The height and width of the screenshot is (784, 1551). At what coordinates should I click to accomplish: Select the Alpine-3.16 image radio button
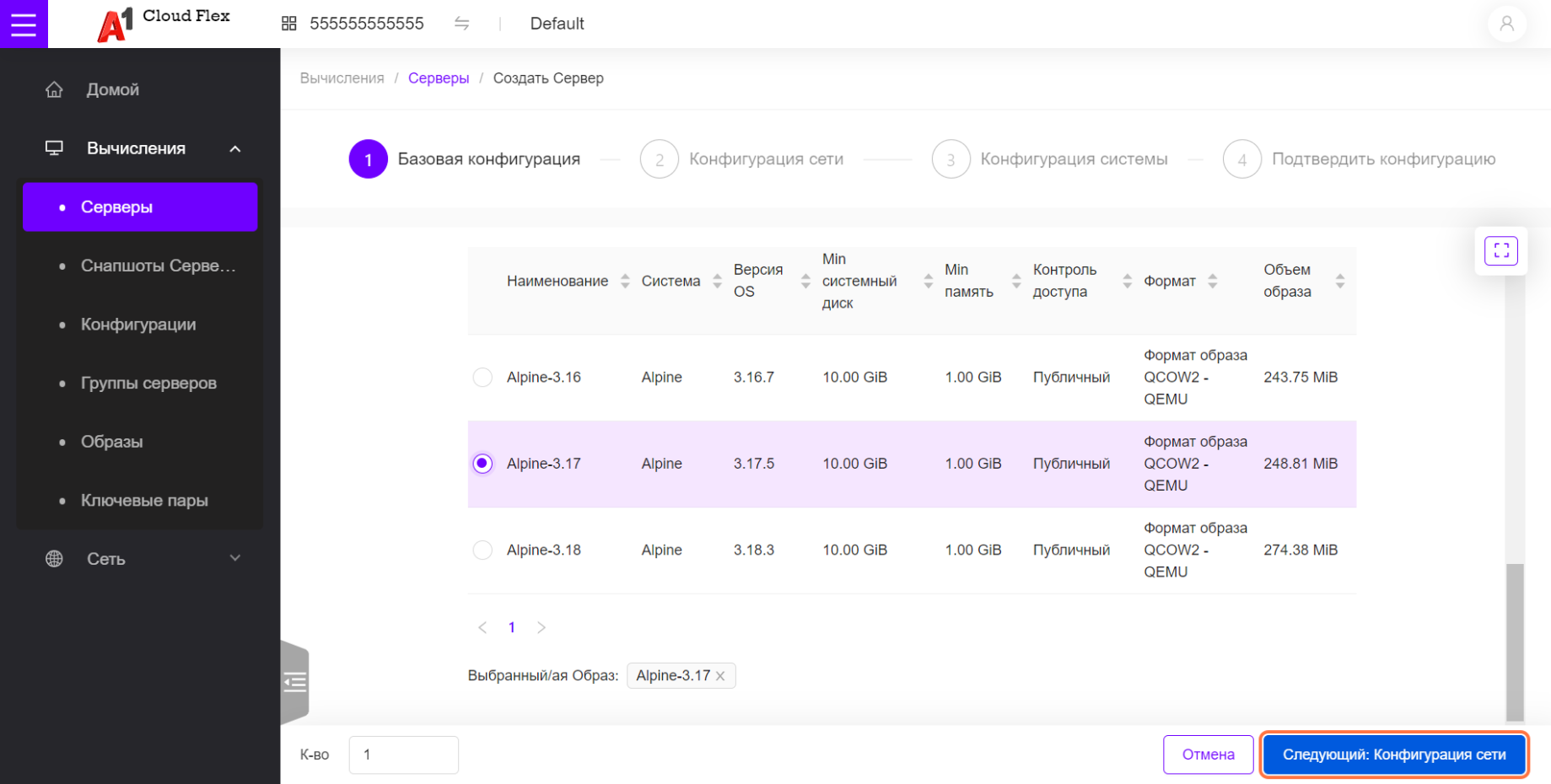click(x=482, y=378)
